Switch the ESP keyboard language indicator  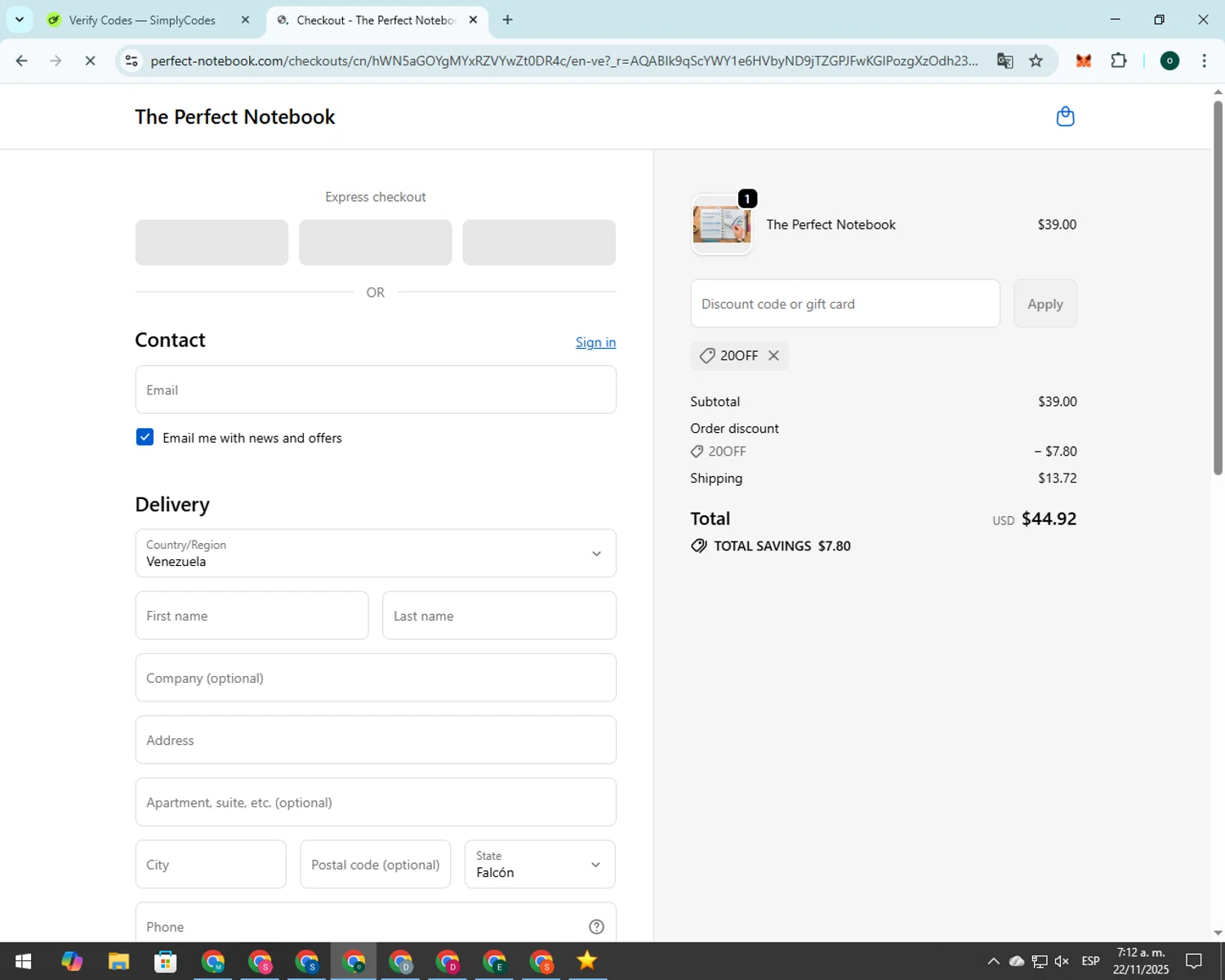[x=1090, y=961]
